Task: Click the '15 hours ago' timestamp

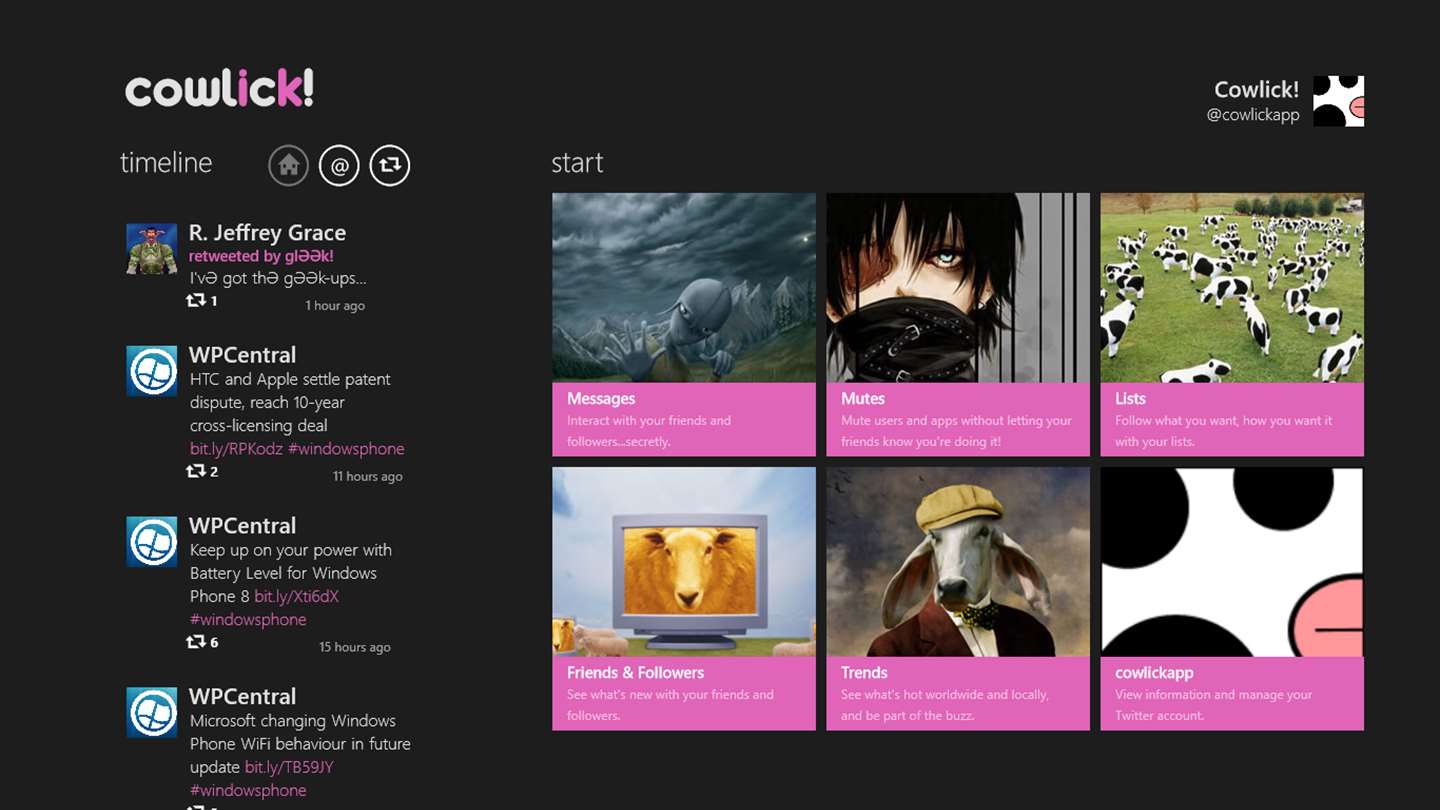Action: [355, 648]
